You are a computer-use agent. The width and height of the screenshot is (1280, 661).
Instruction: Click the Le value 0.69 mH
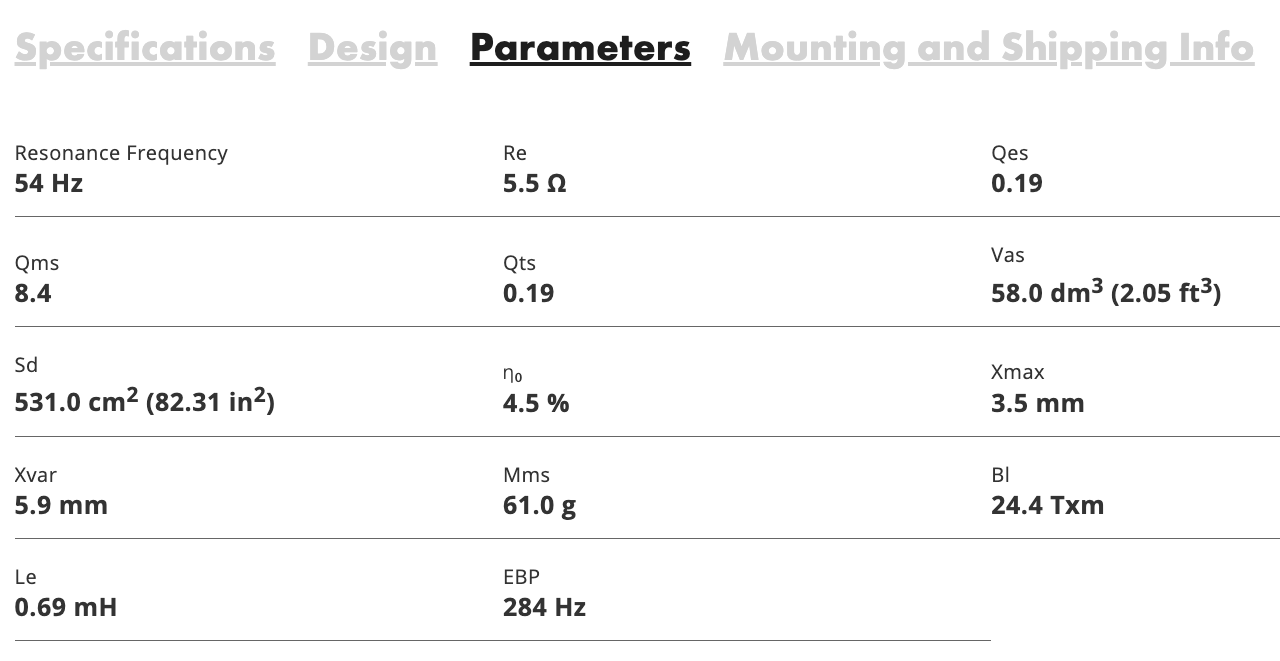click(x=65, y=607)
